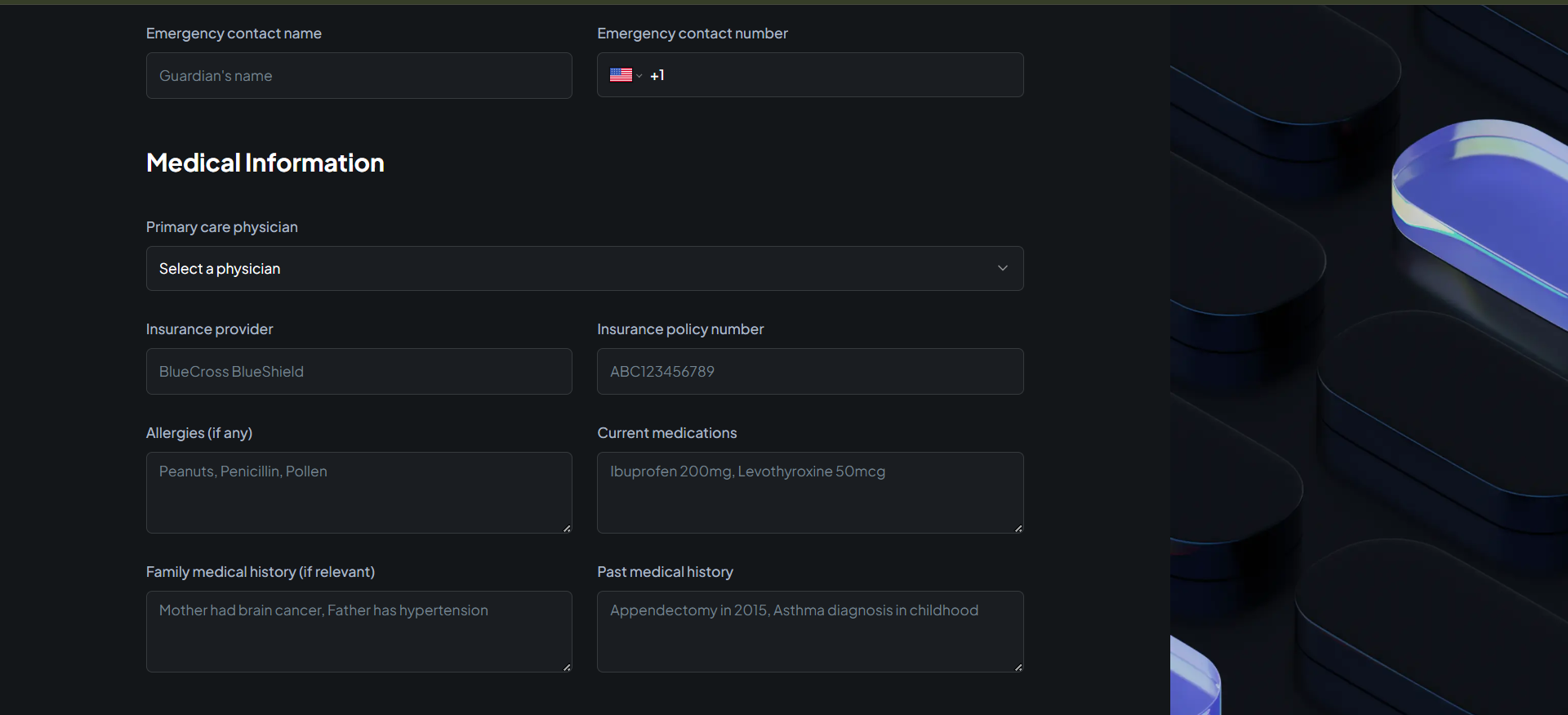Click the Primary care physician label

222,227
